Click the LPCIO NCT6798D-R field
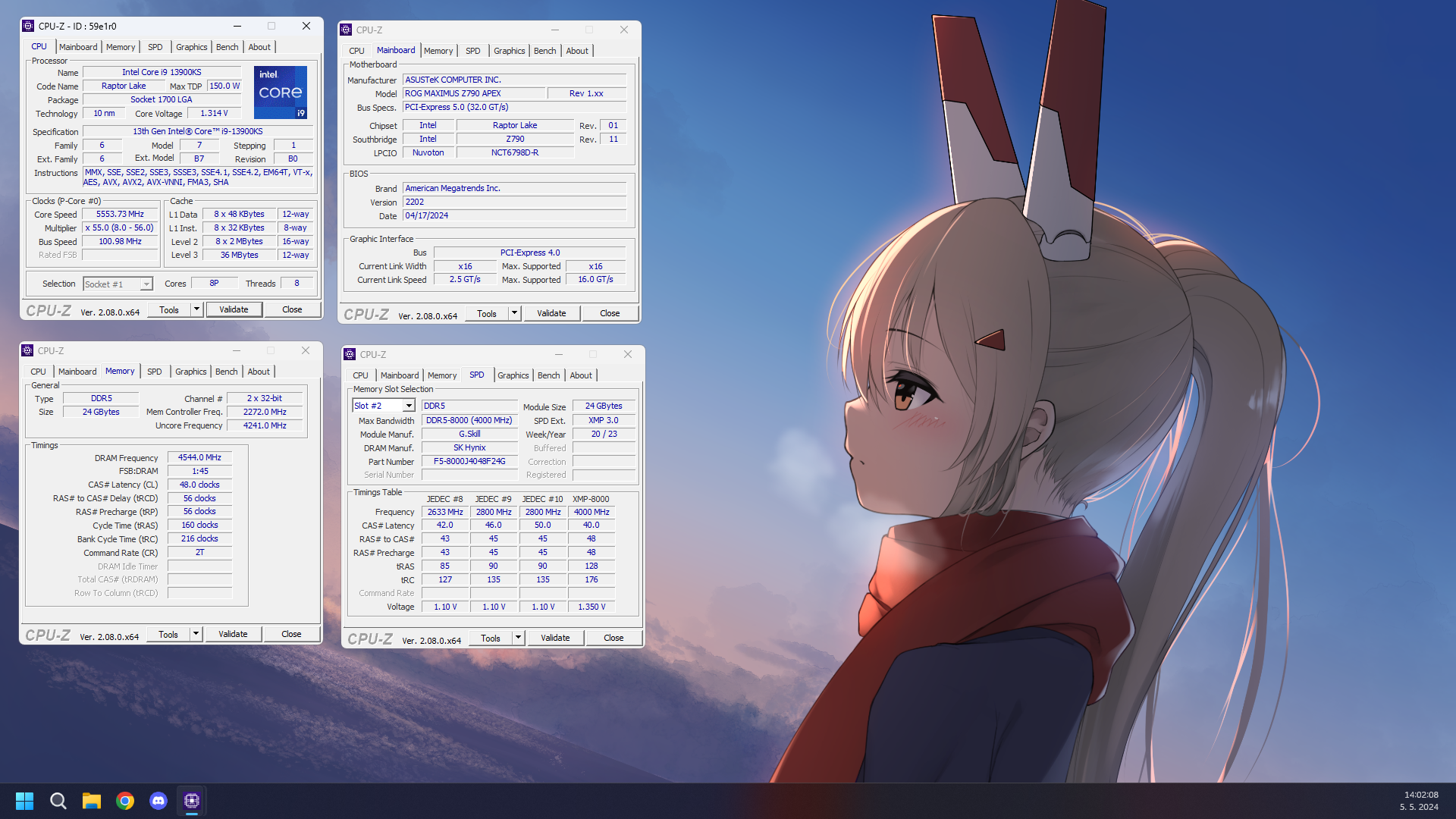Image resolution: width=1456 pixels, height=819 pixels. click(515, 152)
